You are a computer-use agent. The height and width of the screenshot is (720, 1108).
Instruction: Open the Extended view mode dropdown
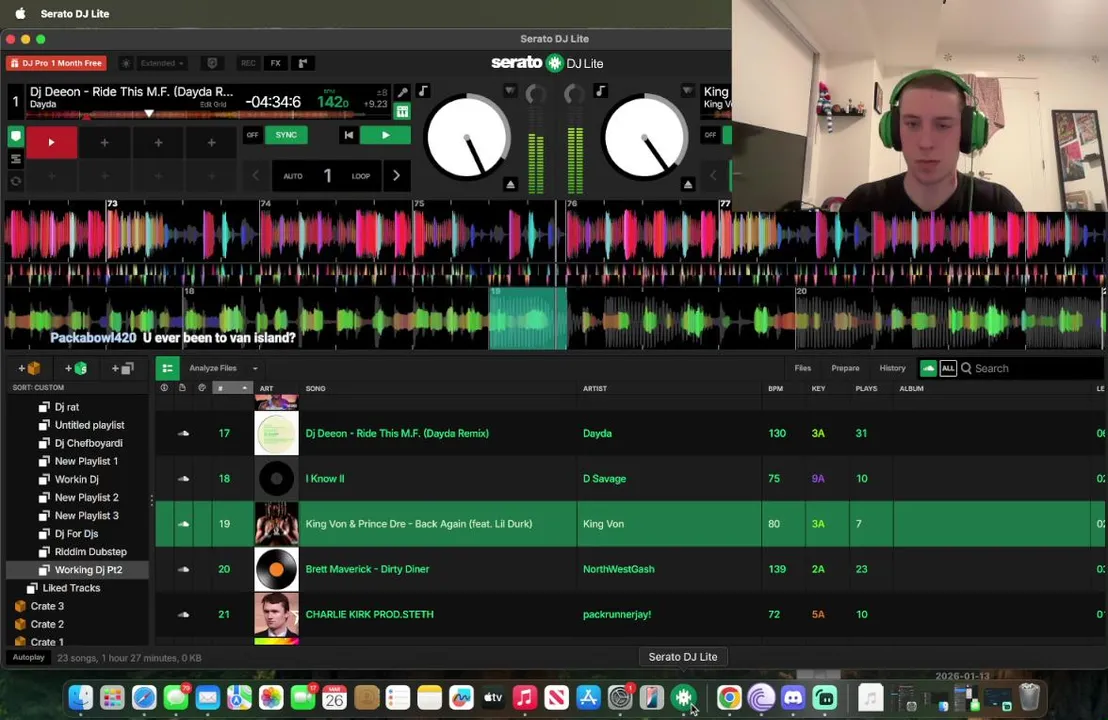coord(162,63)
